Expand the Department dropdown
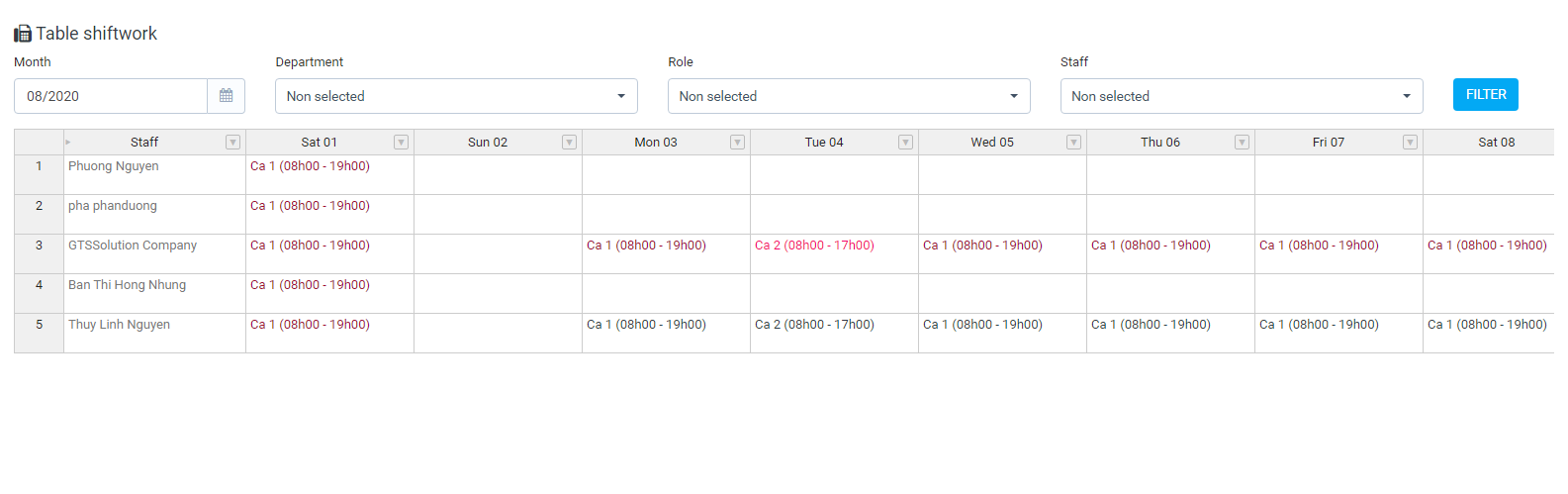The width and height of the screenshot is (1568, 494). [x=456, y=96]
